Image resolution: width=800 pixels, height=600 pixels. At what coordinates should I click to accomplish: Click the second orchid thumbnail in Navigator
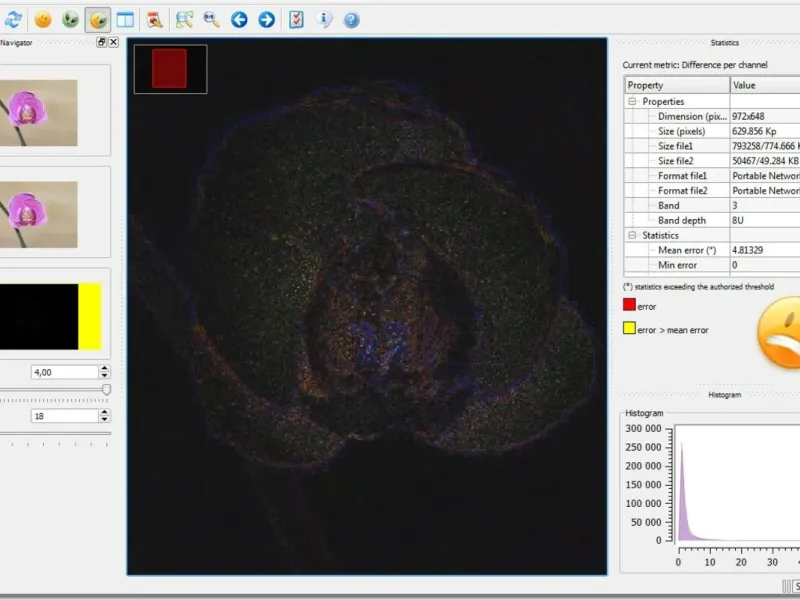pyautogui.click(x=39, y=214)
